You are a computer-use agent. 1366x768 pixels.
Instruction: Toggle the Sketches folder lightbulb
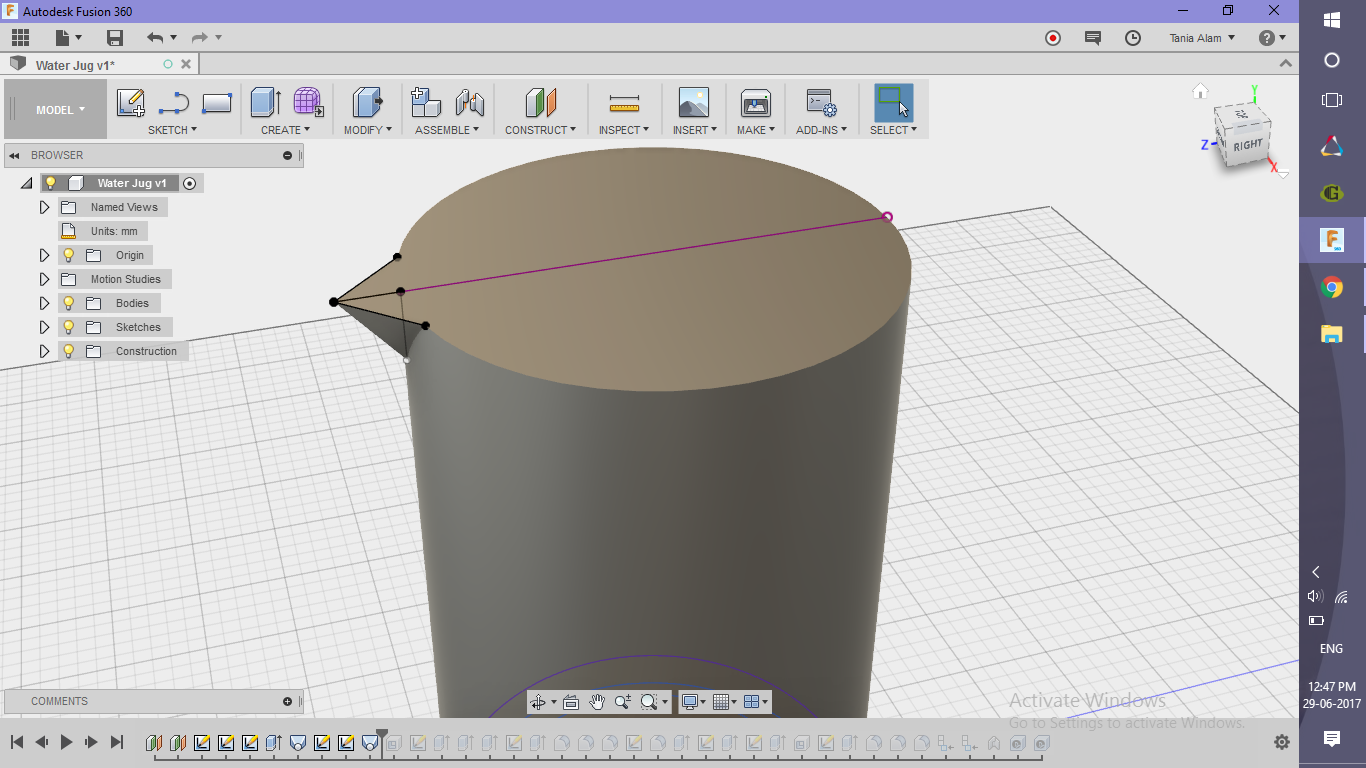[x=69, y=327]
